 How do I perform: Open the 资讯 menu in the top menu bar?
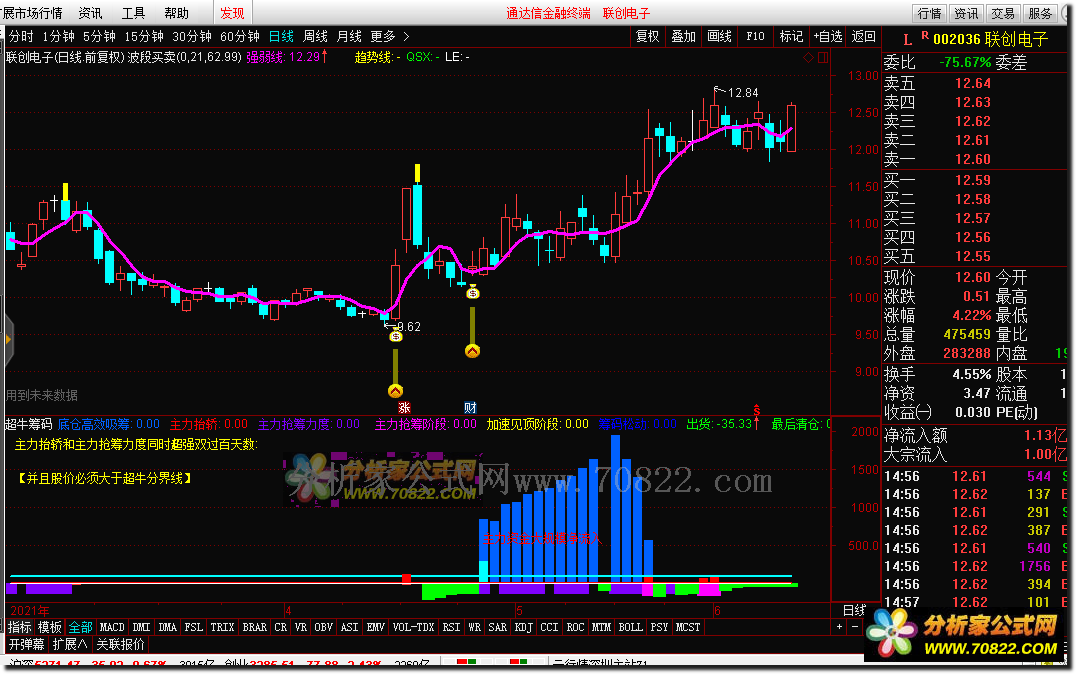(x=90, y=13)
